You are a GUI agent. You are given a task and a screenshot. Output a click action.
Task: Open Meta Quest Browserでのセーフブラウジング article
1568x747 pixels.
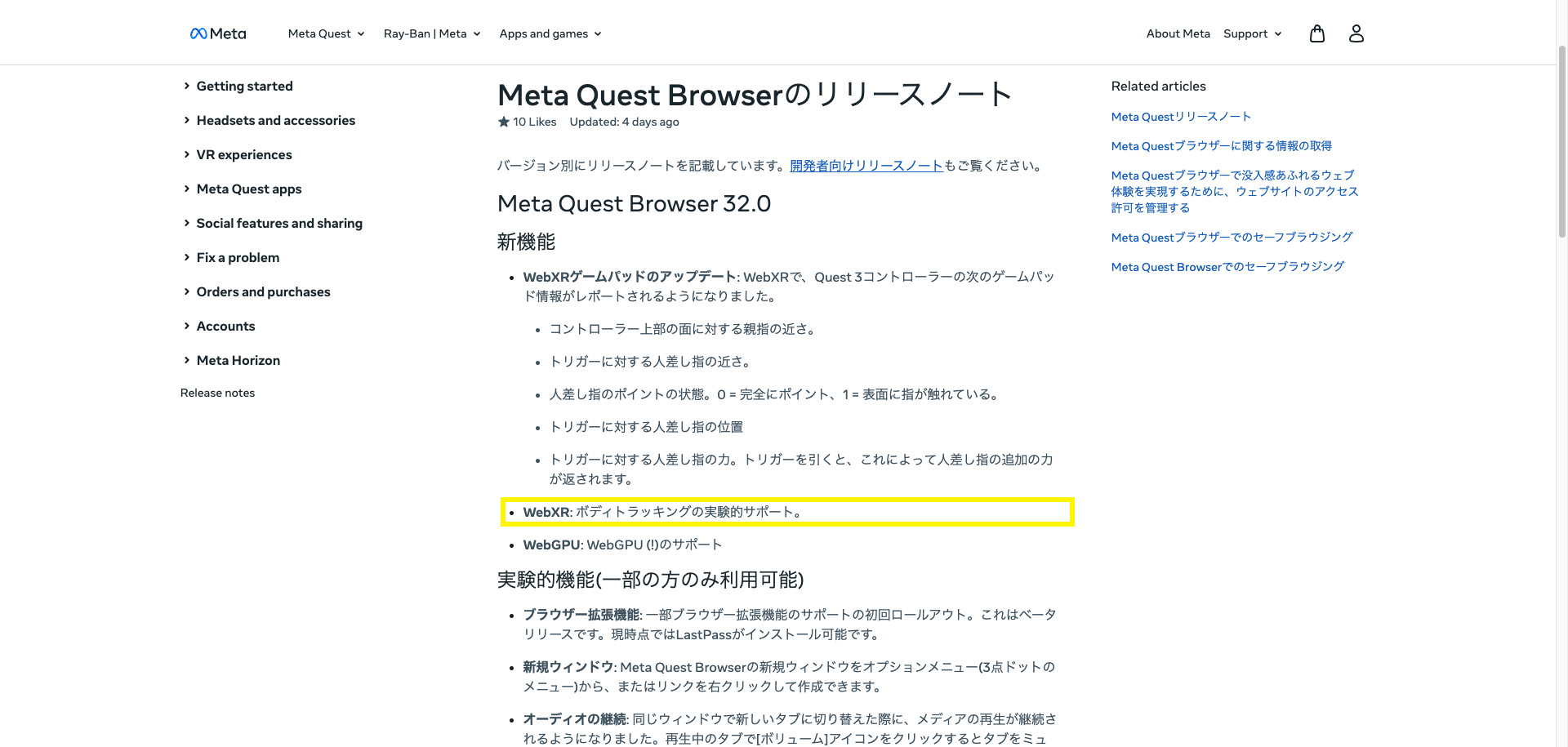1227,267
